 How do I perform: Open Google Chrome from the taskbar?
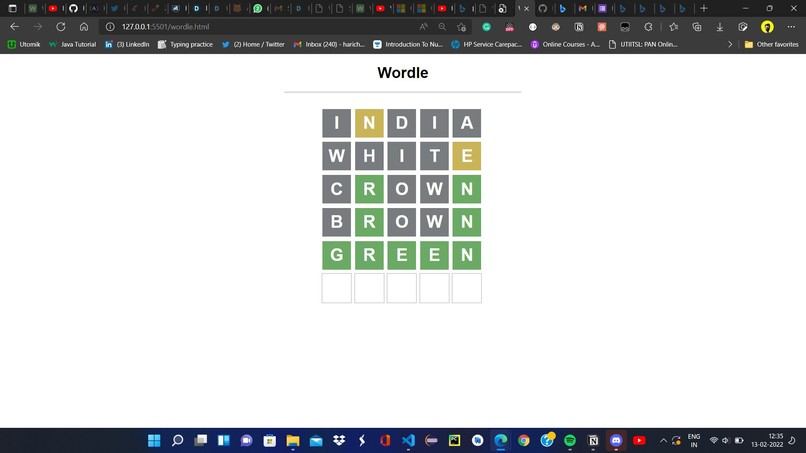pyautogui.click(x=524, y=440)
